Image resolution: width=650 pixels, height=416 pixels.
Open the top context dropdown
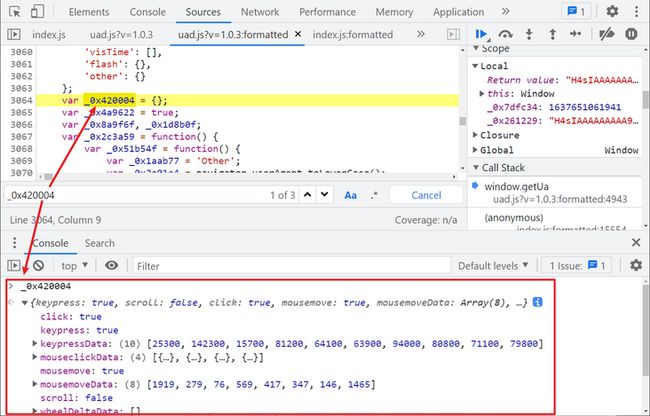click(75, 266)
